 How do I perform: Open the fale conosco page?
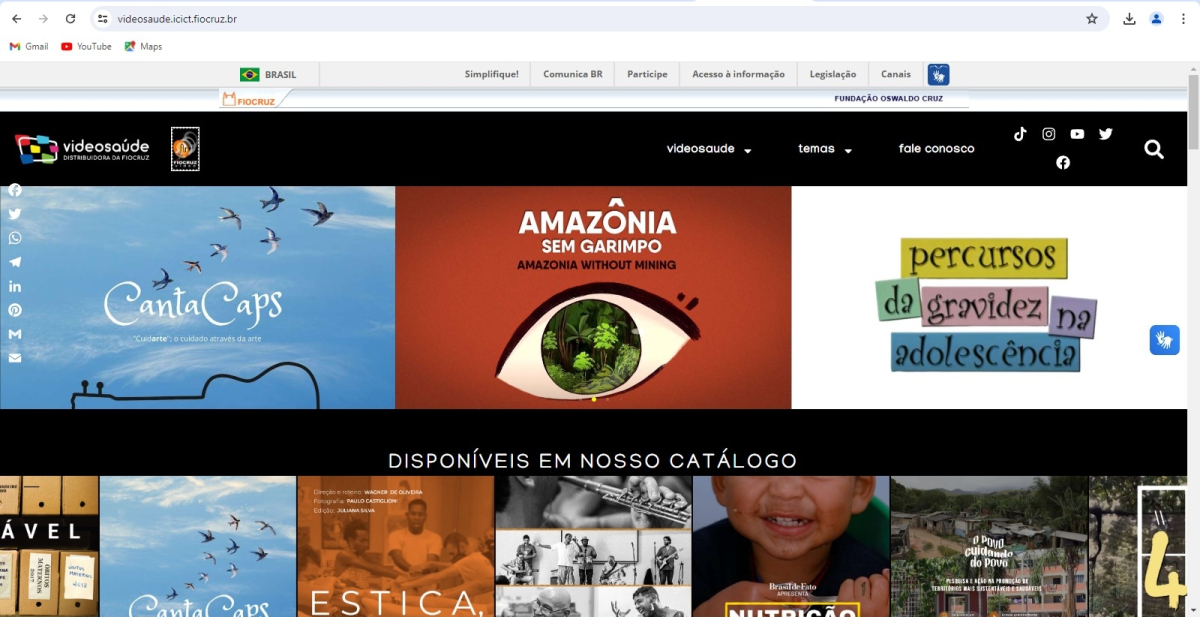click(936, 149)
